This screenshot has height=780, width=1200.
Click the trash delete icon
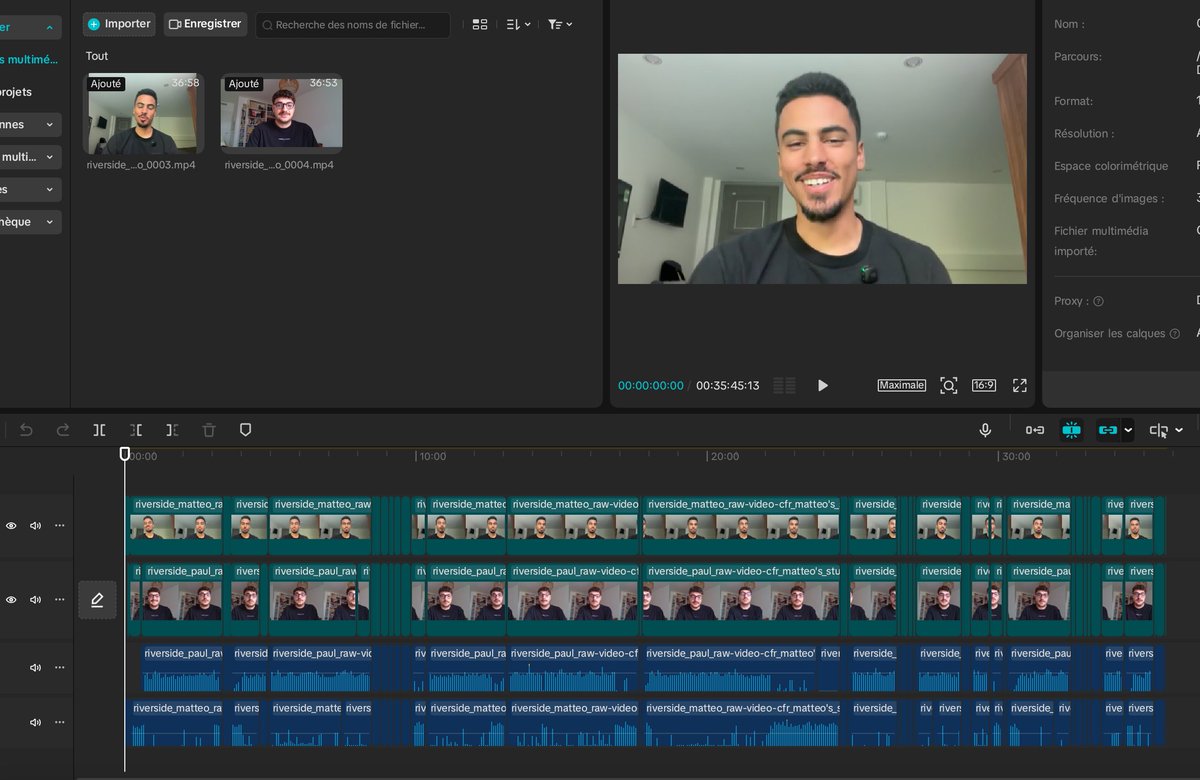coord(209,430)
